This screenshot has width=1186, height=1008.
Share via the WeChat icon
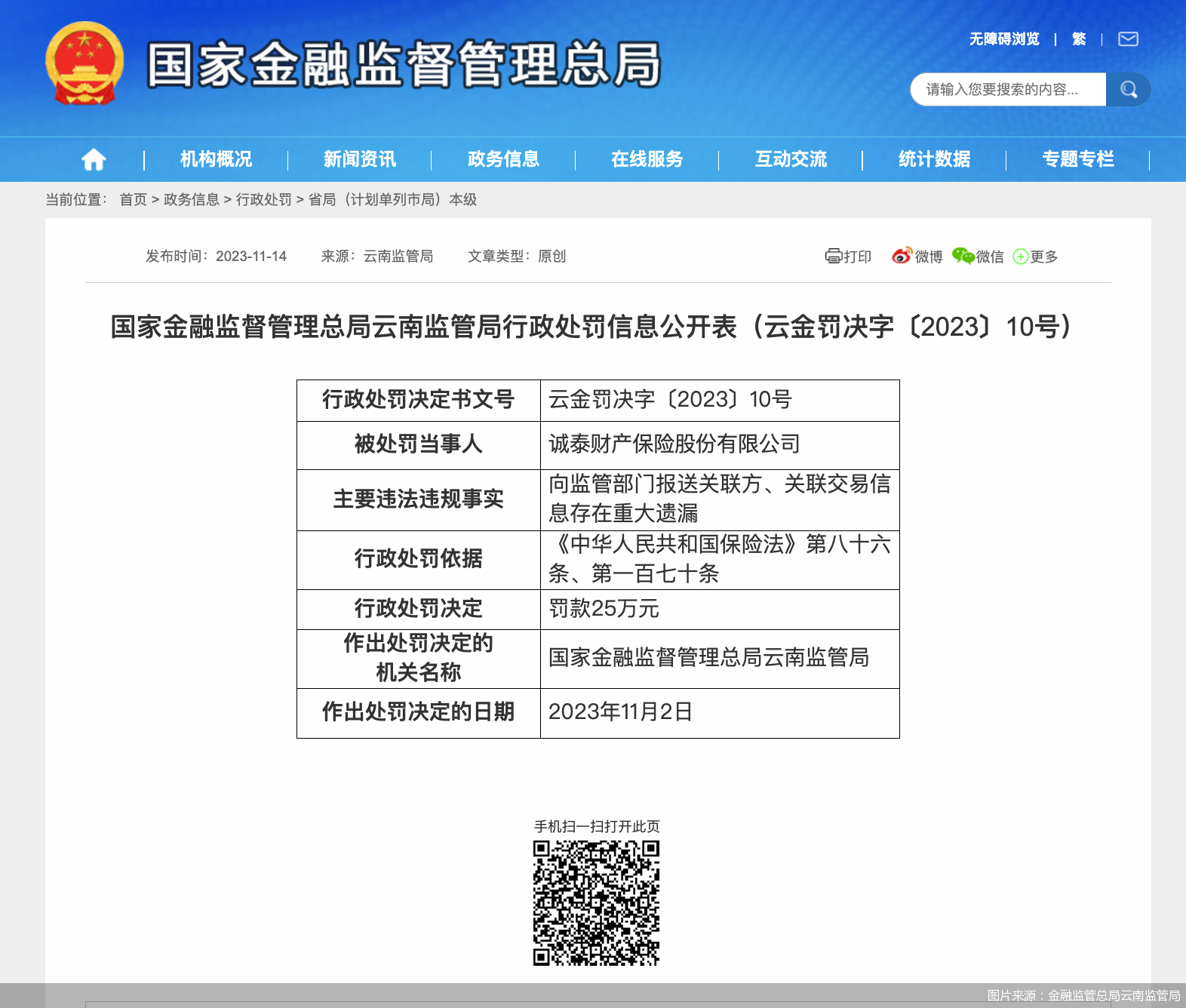coord(963,257)
